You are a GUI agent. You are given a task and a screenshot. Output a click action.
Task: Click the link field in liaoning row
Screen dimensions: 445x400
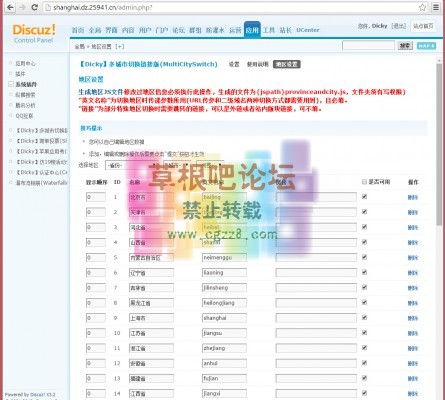[316, 273]
